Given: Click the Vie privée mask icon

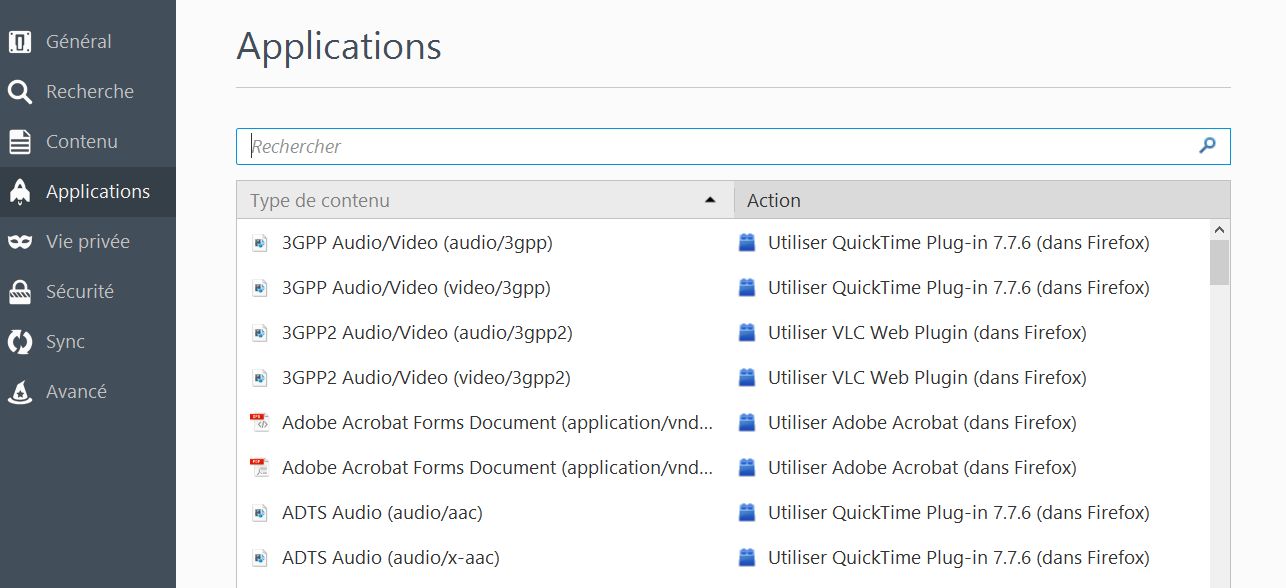Looking at the screenshot, I should [20, 242].
